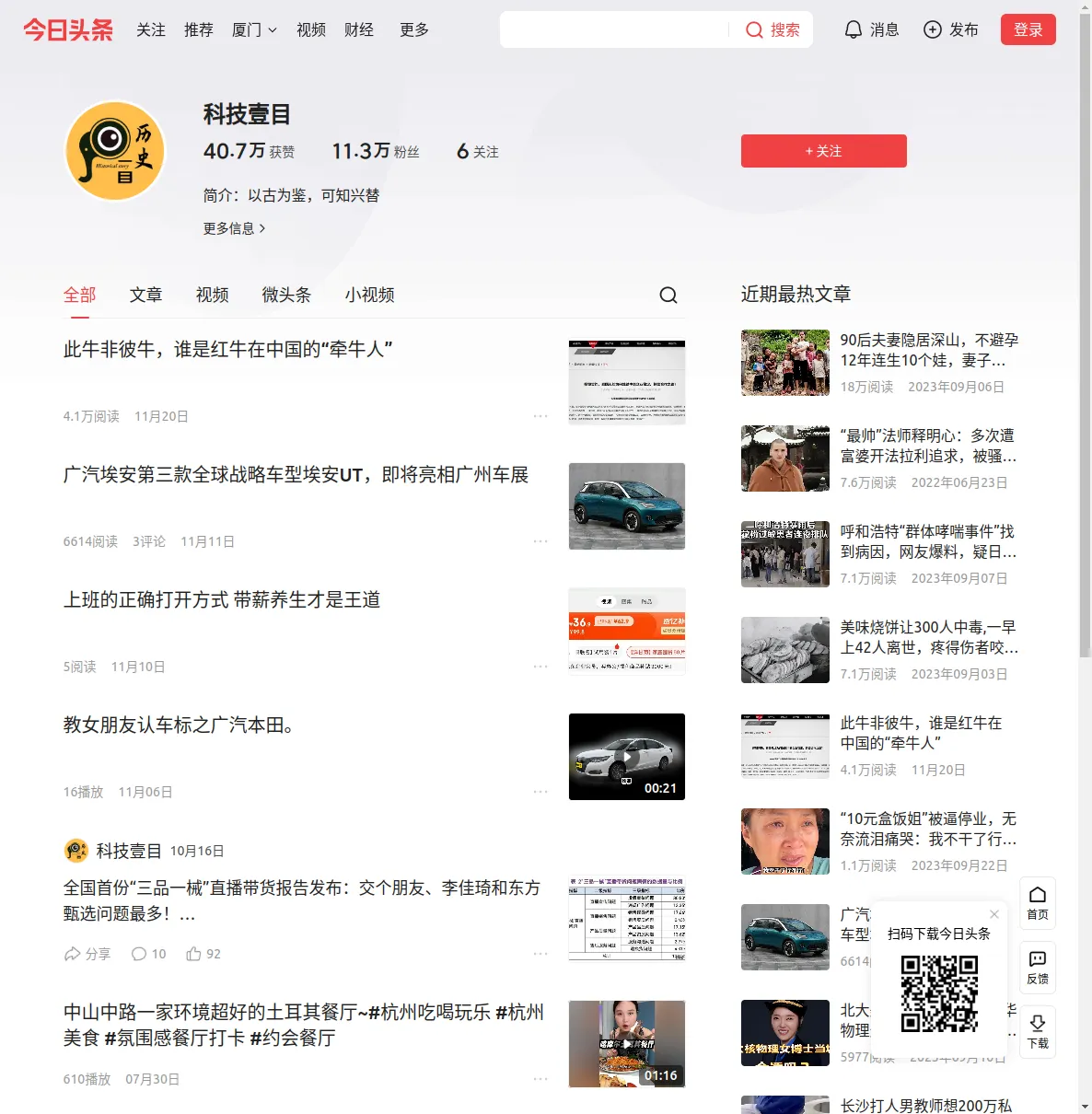Click comment icon showing 10

pyautogui.click(x=139, y=954)
